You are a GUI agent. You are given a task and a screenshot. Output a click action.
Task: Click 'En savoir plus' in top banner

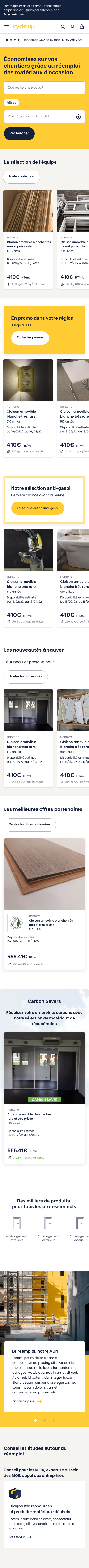point(14,14)
